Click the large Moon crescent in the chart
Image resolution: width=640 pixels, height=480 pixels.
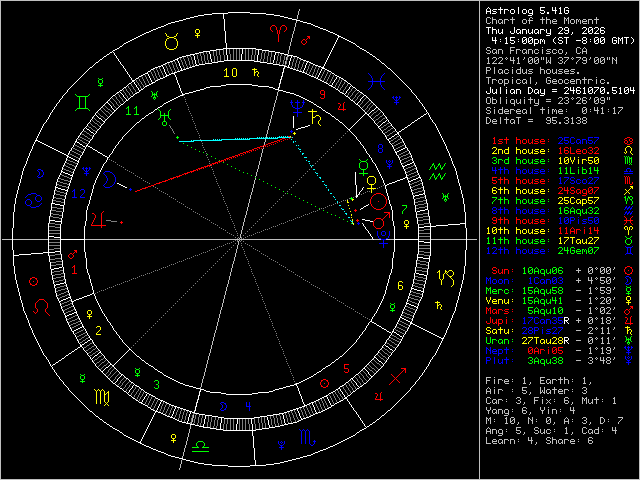(x=109, y=180)
